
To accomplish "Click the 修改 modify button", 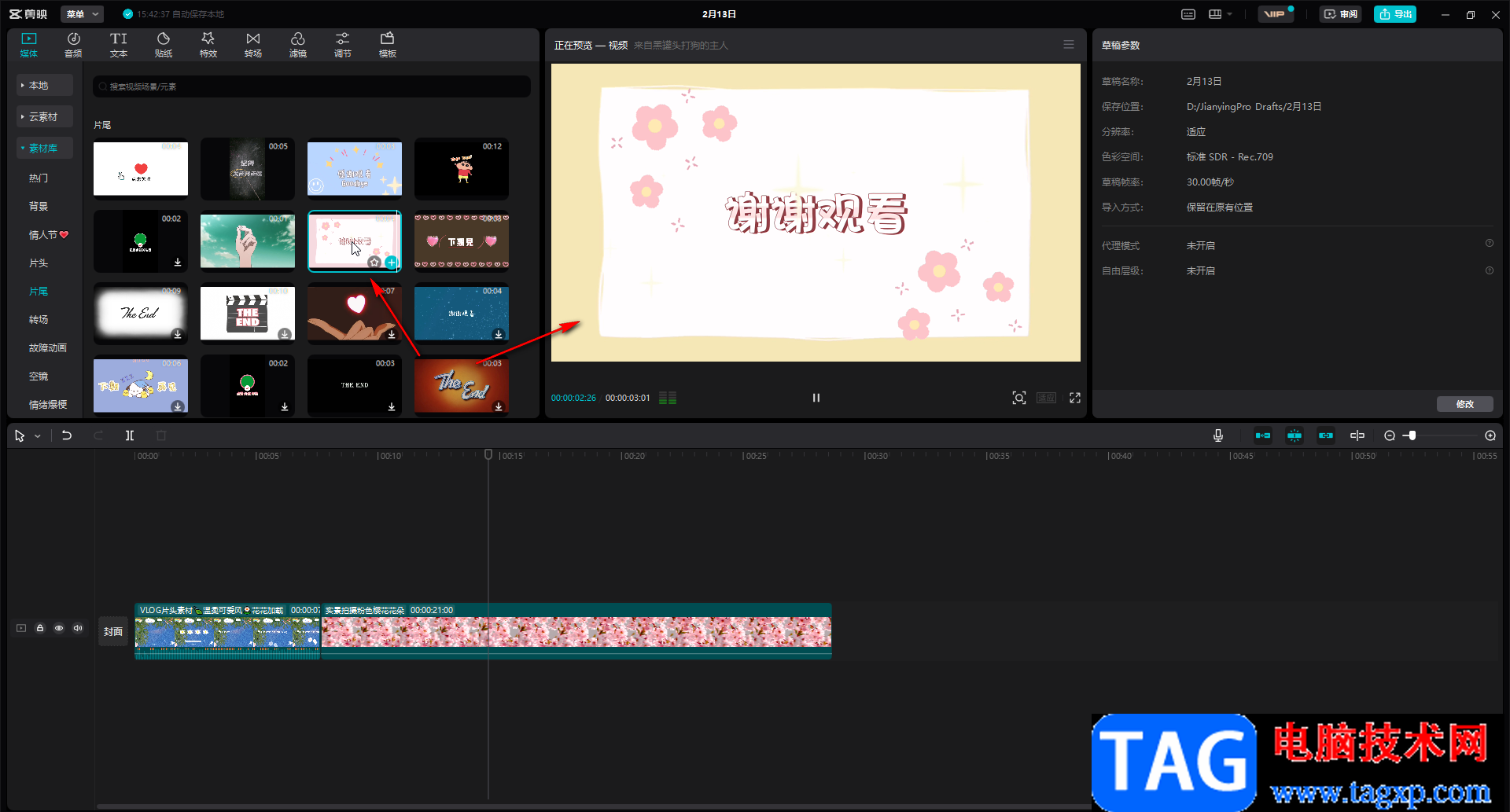I will 1464,404.
